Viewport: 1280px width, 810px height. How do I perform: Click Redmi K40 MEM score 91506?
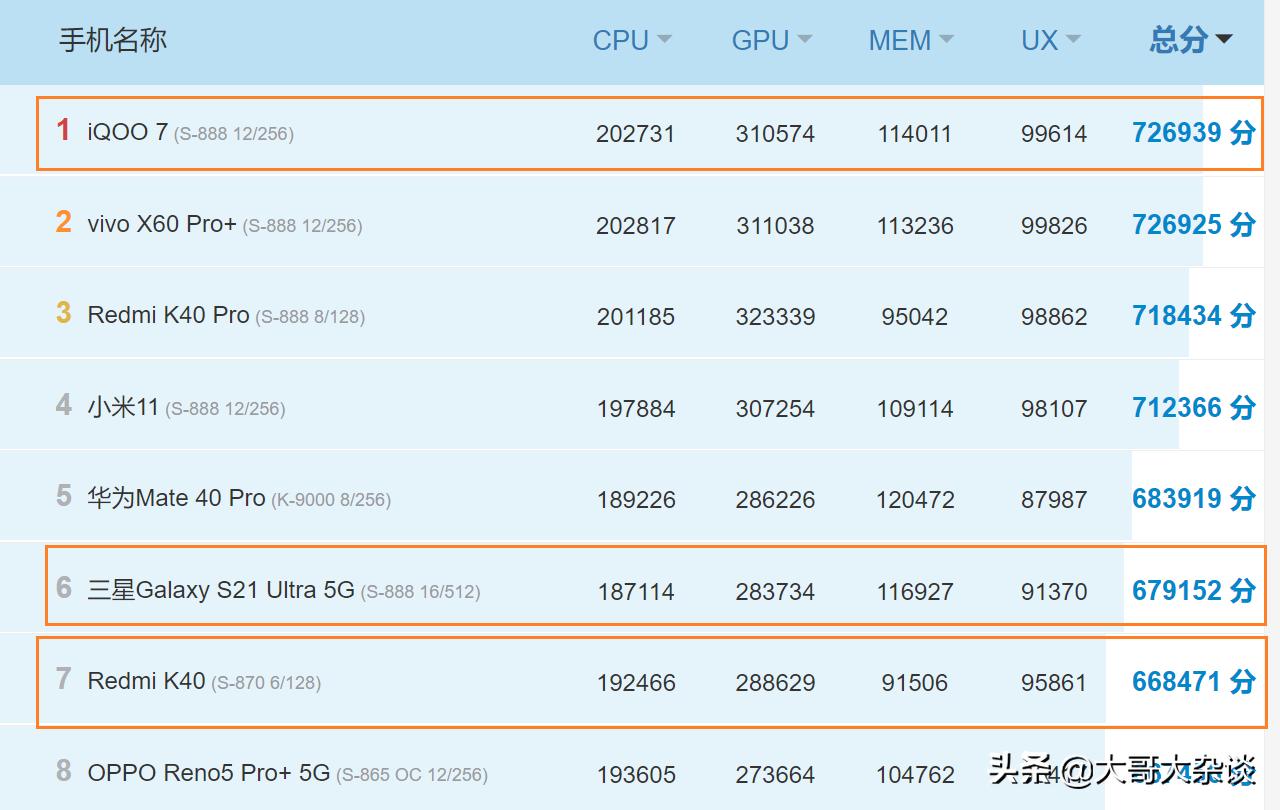[915, 683]
